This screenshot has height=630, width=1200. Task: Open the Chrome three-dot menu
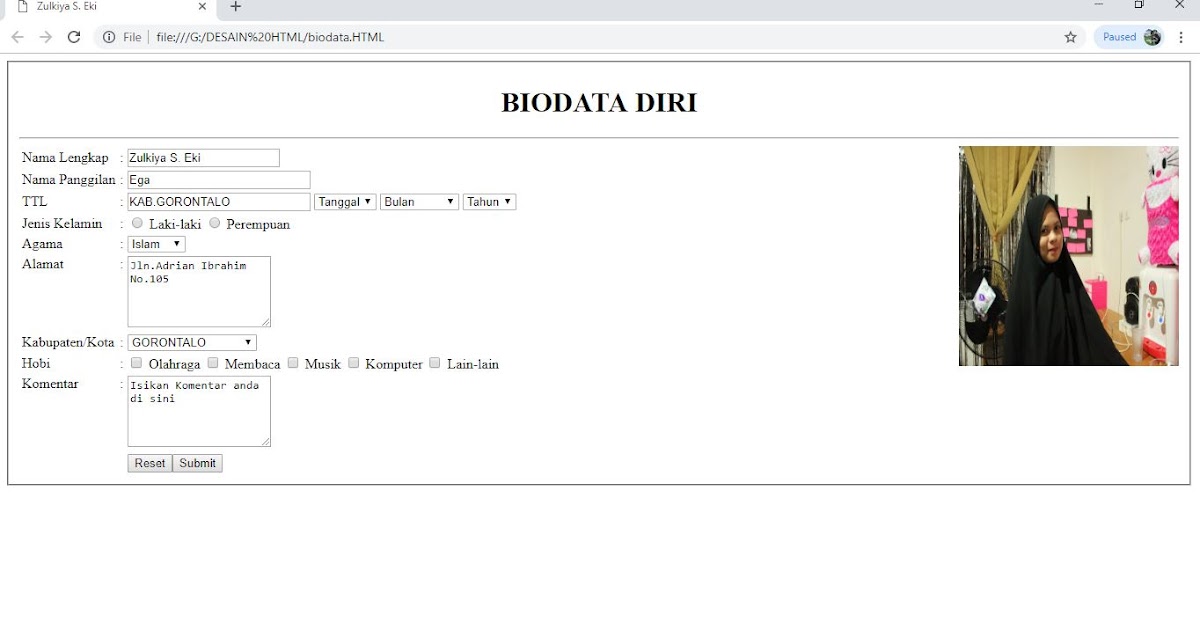tap(1182, 37)
